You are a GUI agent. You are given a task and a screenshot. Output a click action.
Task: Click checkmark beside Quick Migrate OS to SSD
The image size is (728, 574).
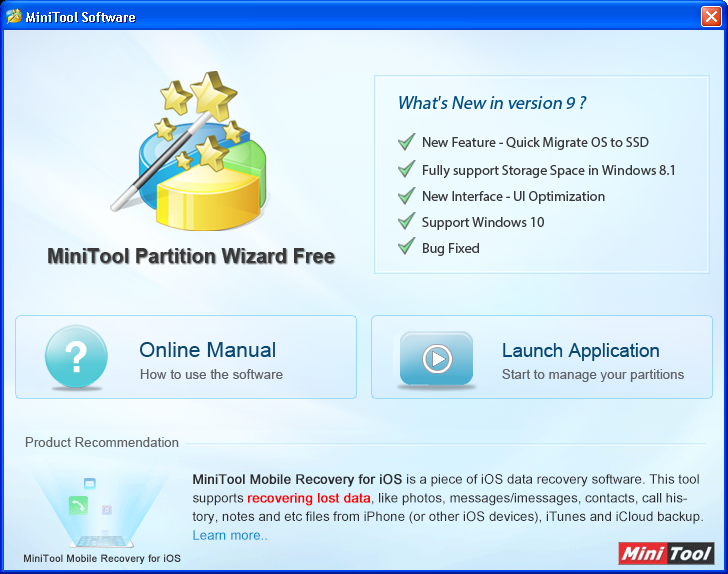point(406,142)
